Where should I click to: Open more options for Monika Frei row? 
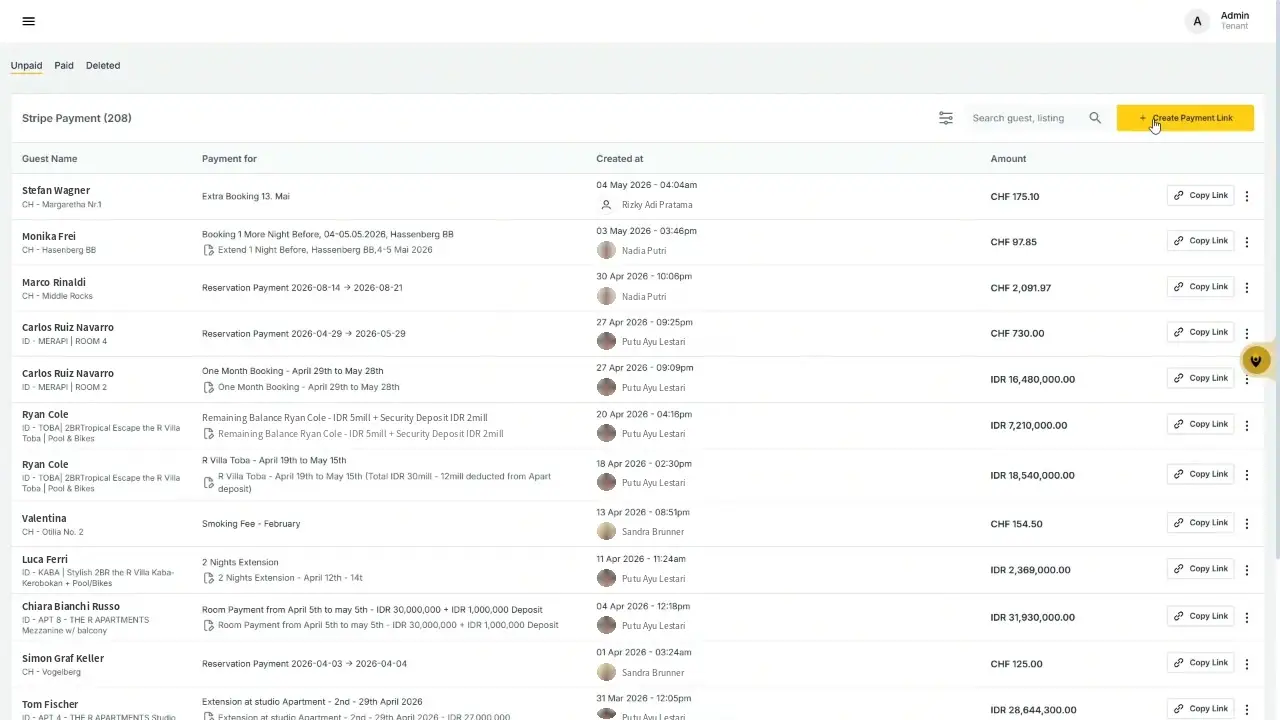tap(1246, 242)
